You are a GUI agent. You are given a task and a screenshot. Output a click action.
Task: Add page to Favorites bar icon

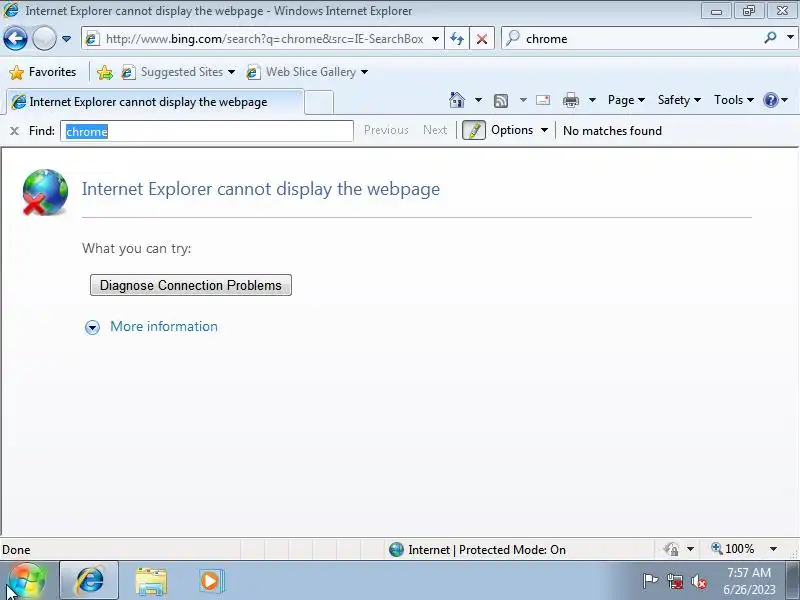105,72
